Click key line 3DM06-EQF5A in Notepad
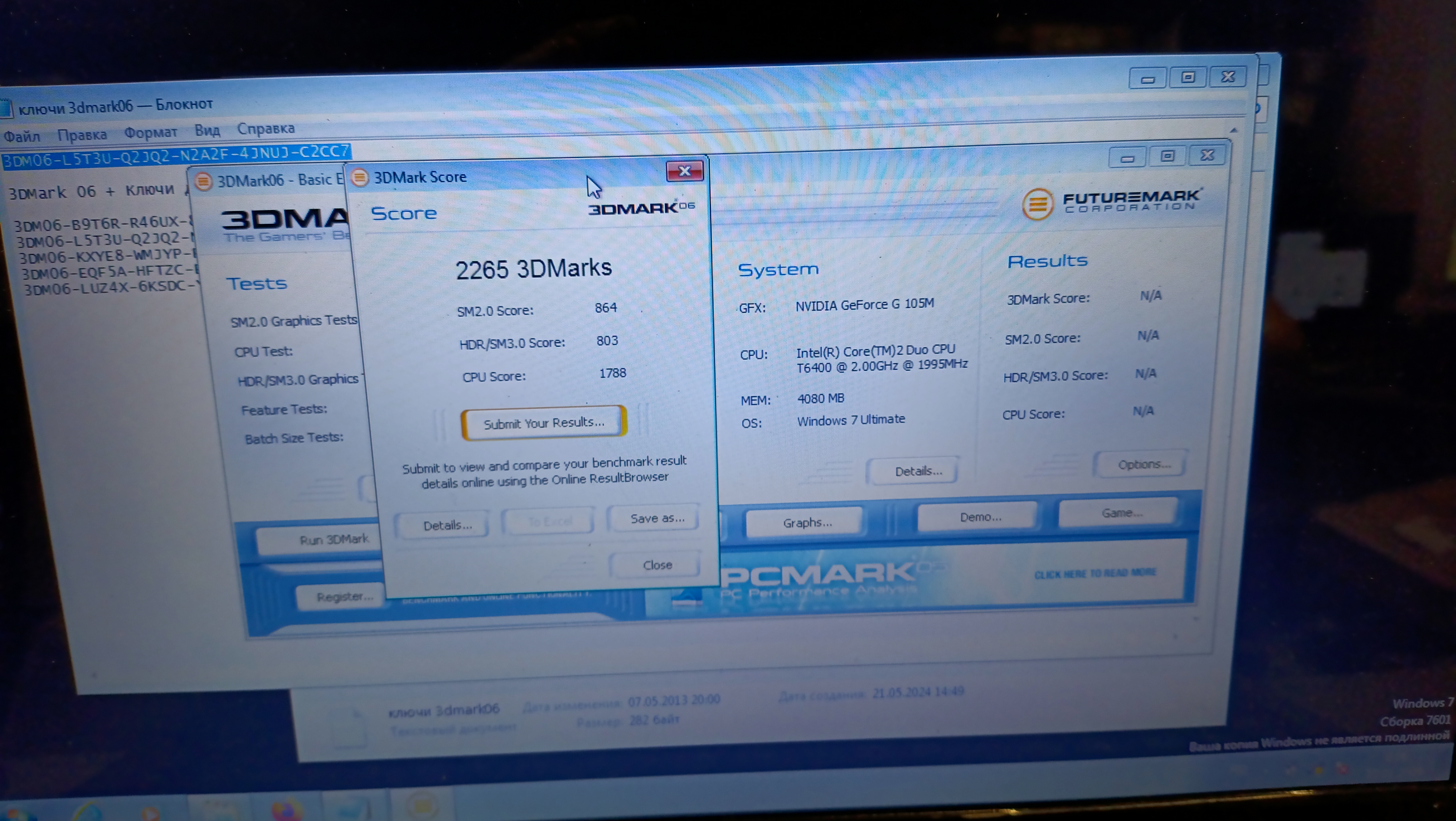This screenshot has width=1456, height=821. click(x=110, y=272)
